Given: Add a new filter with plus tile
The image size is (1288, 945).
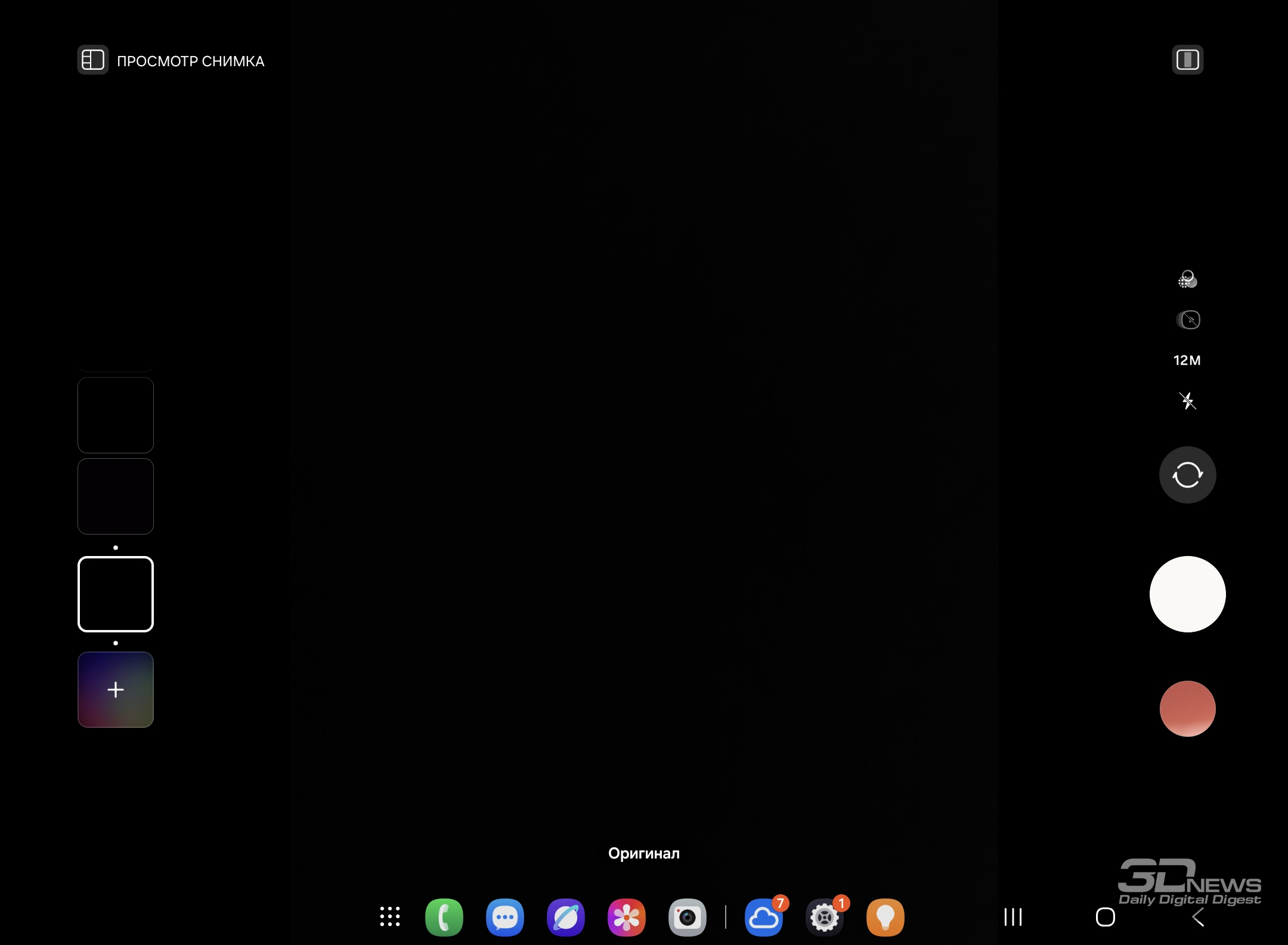Looking at the screenshot, I should (x=116, y=690).
